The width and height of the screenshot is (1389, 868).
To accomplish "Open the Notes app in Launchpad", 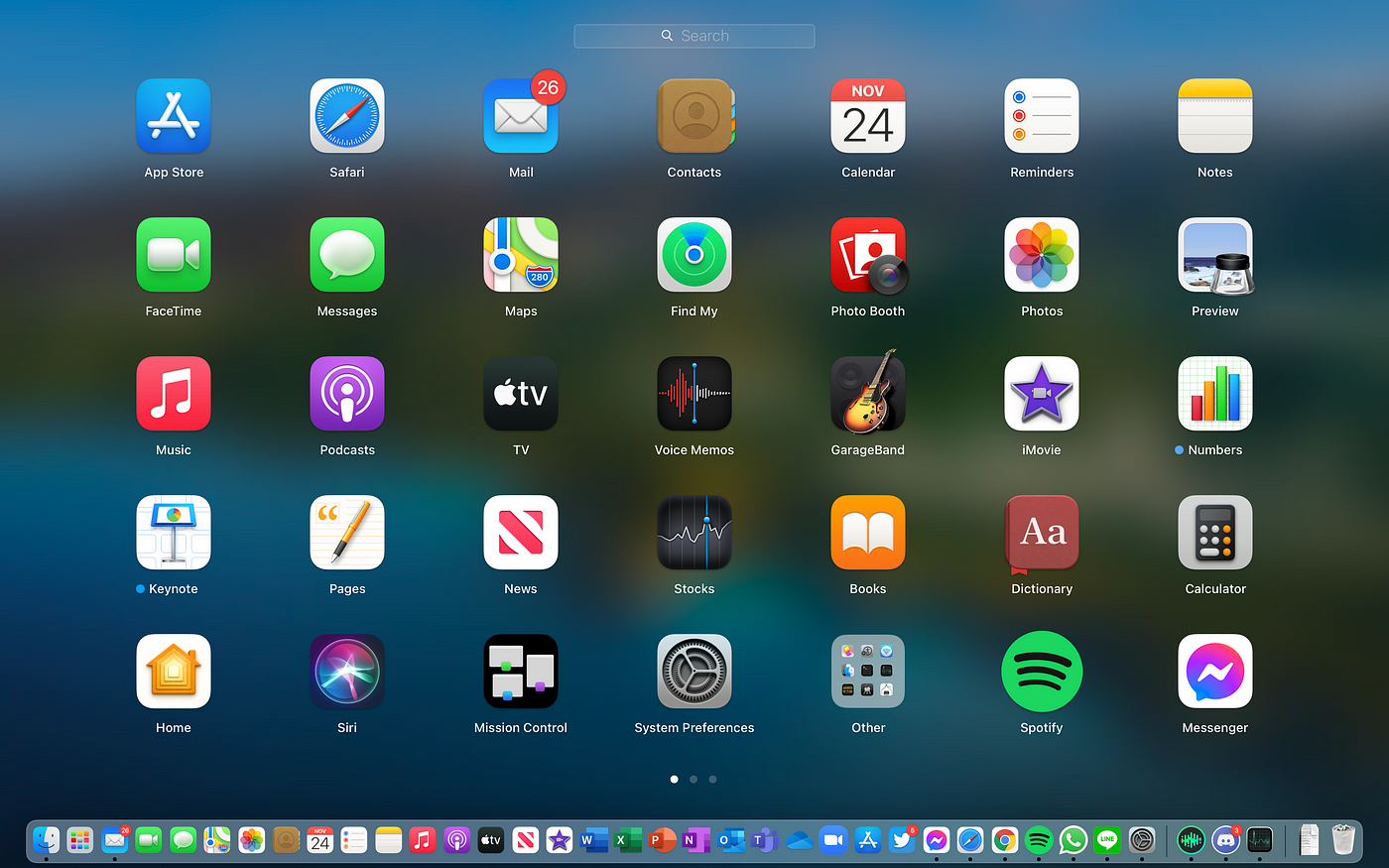I will [x=1215, y=116].
